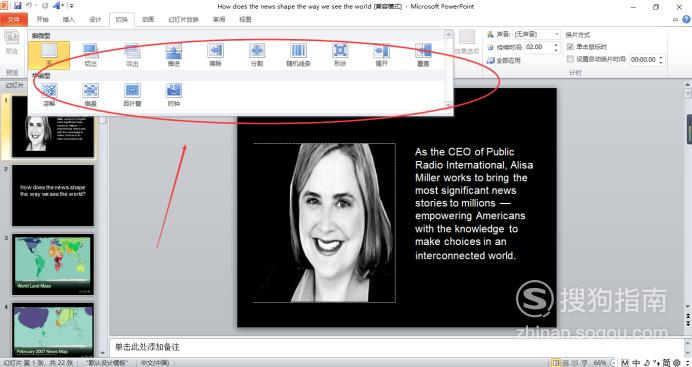Screen dimensions: 692x367
Task: Choose the 形状 (Shape) transition effect
Action: point(340,55)
